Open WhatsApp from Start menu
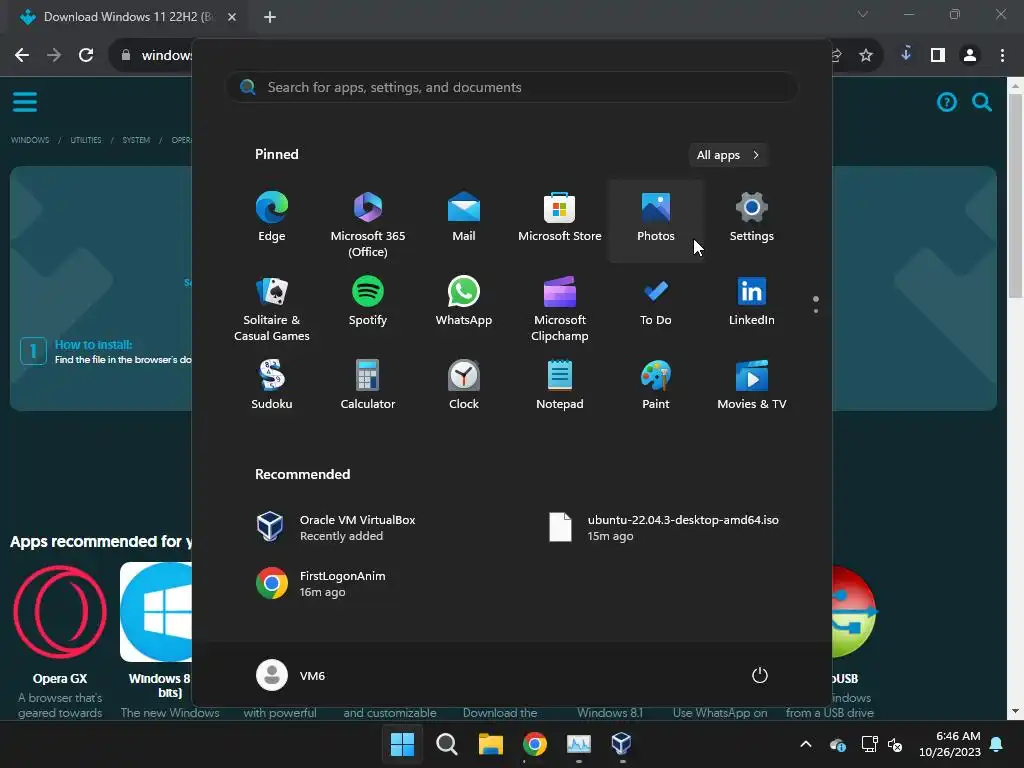 pyautogui.click(x=464, y=302)
